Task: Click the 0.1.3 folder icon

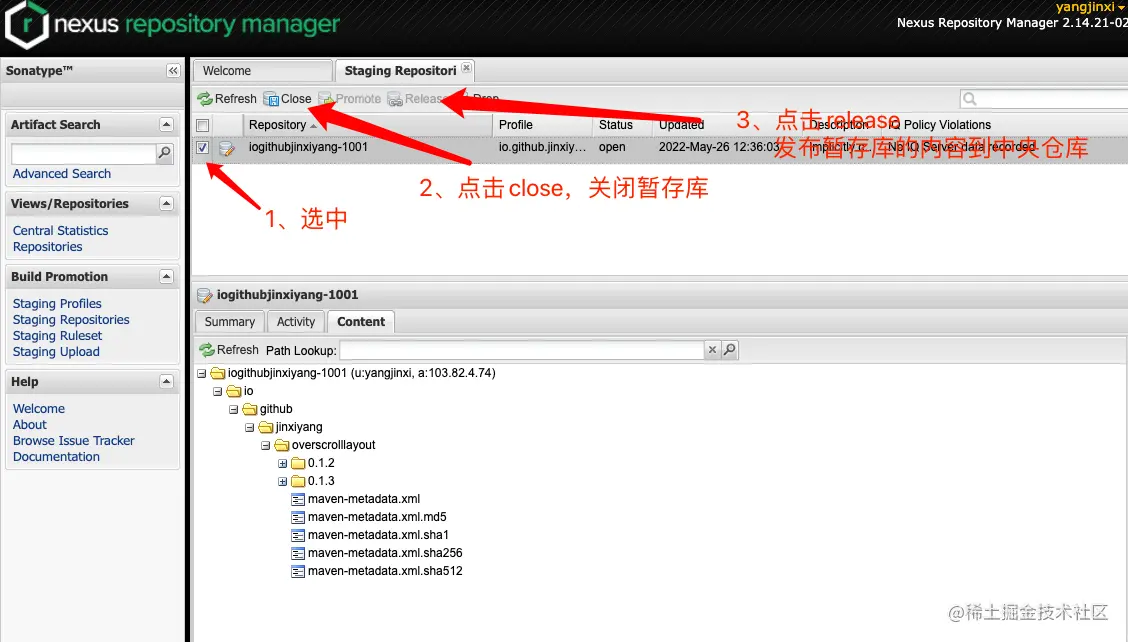Action: [x=298, y=481]
